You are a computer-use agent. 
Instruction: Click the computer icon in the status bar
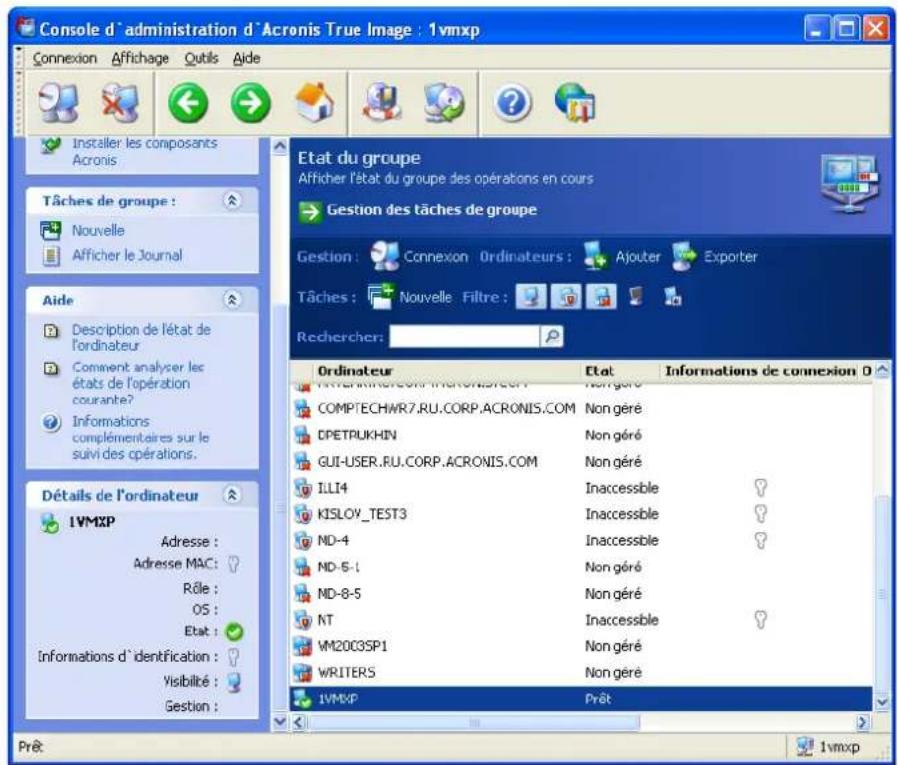pos(805,747)
